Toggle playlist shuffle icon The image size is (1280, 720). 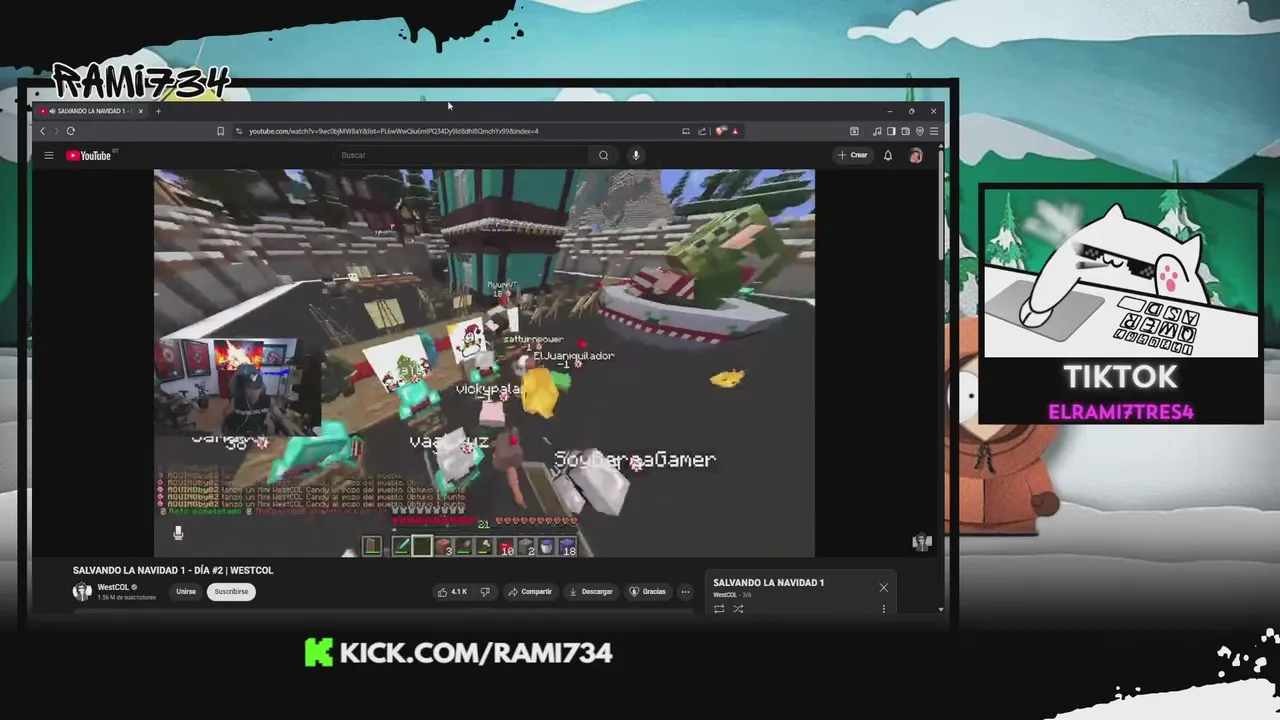pyautogui.click(x=738, y=609)
